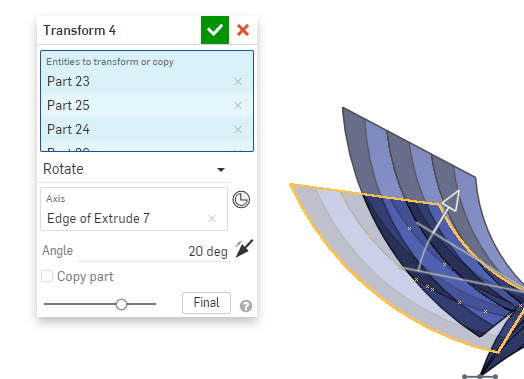Remove Part 24 from entities list

click(x=238, y=130)
